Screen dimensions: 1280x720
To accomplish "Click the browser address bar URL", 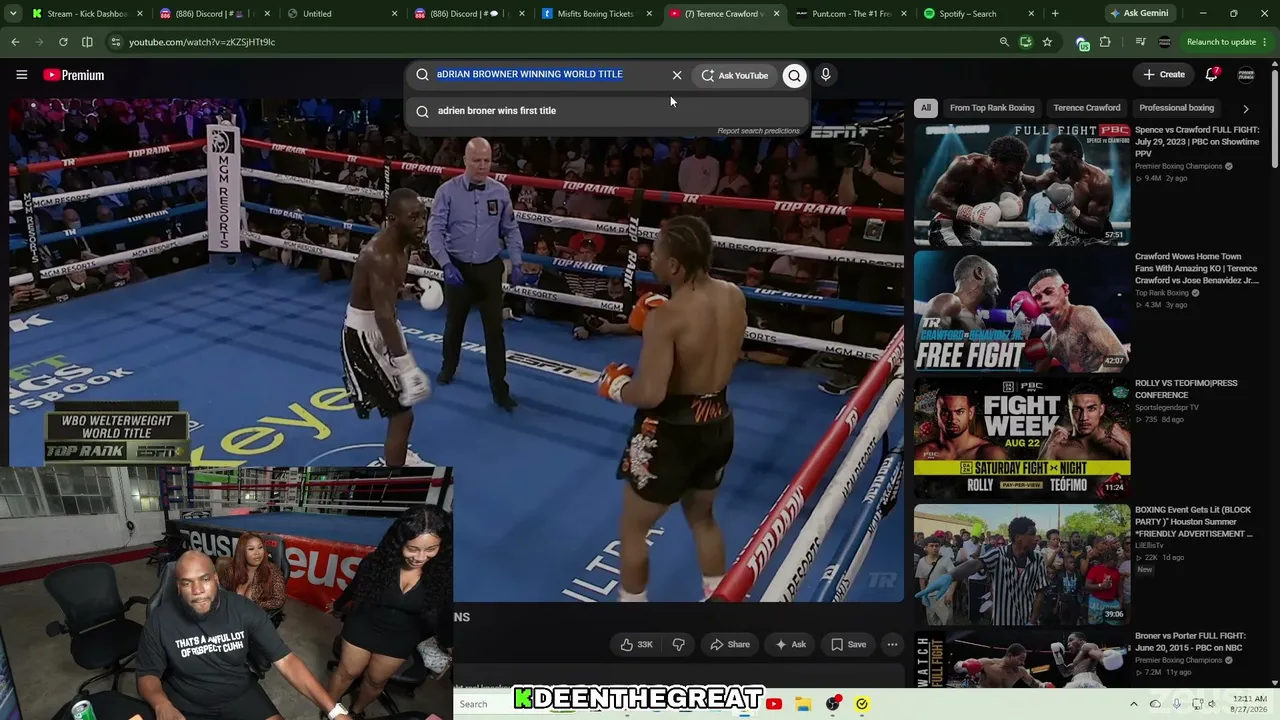I will pos(202,42).
